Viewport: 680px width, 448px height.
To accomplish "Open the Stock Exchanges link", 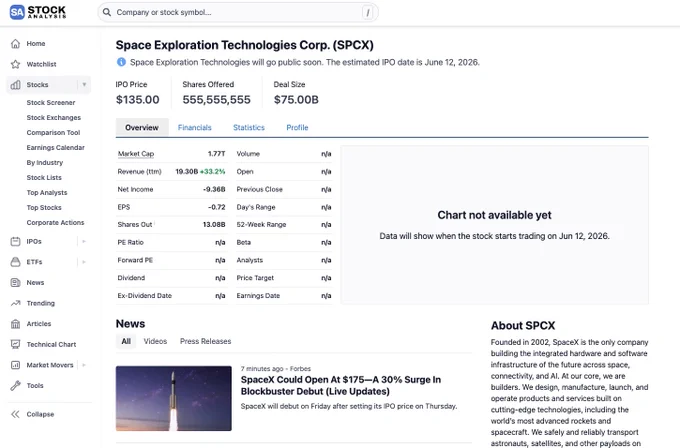I will 54,118.
